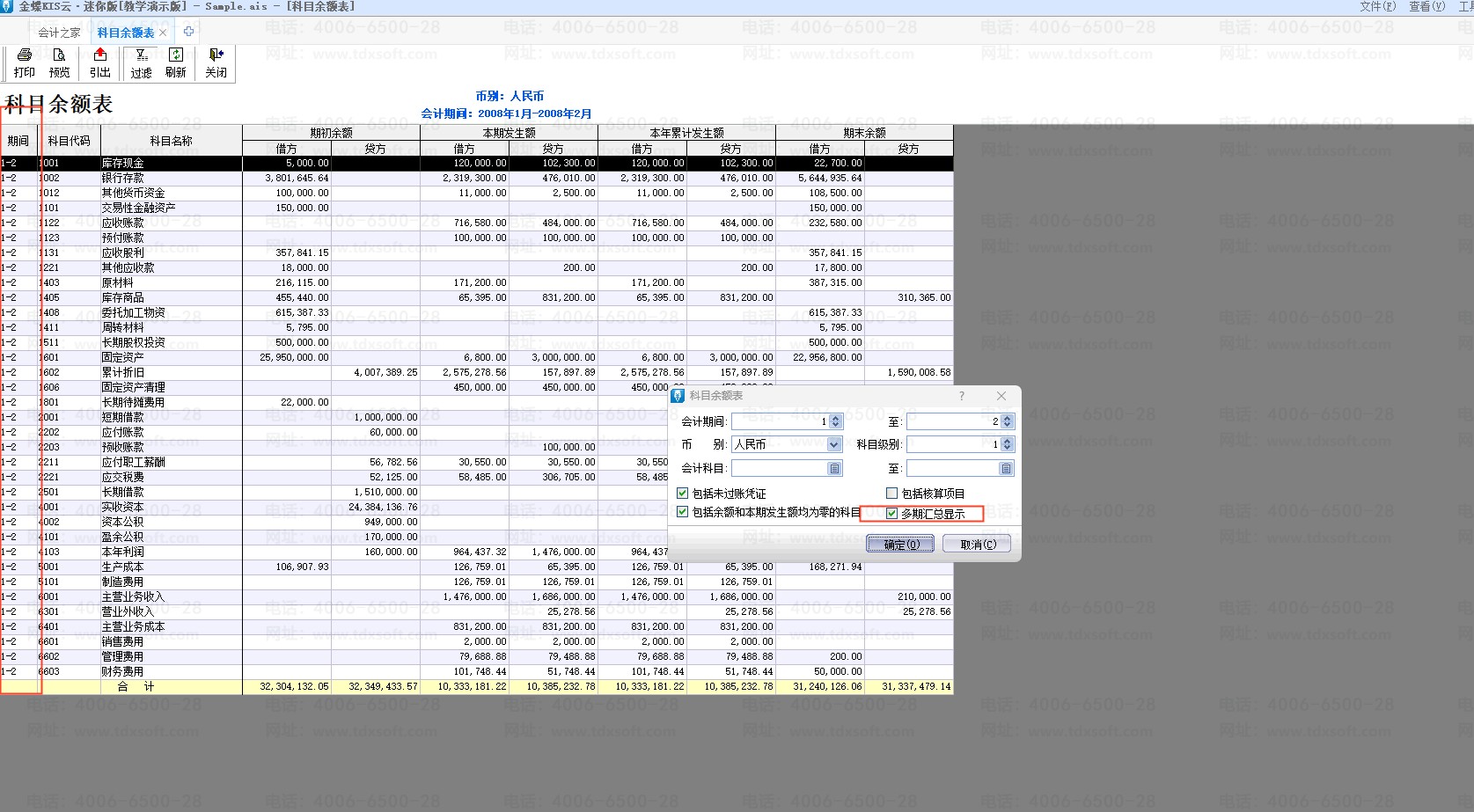Click the 取消(C) cancel button
Screen dimensions: 1474x812
pos(977,545)
